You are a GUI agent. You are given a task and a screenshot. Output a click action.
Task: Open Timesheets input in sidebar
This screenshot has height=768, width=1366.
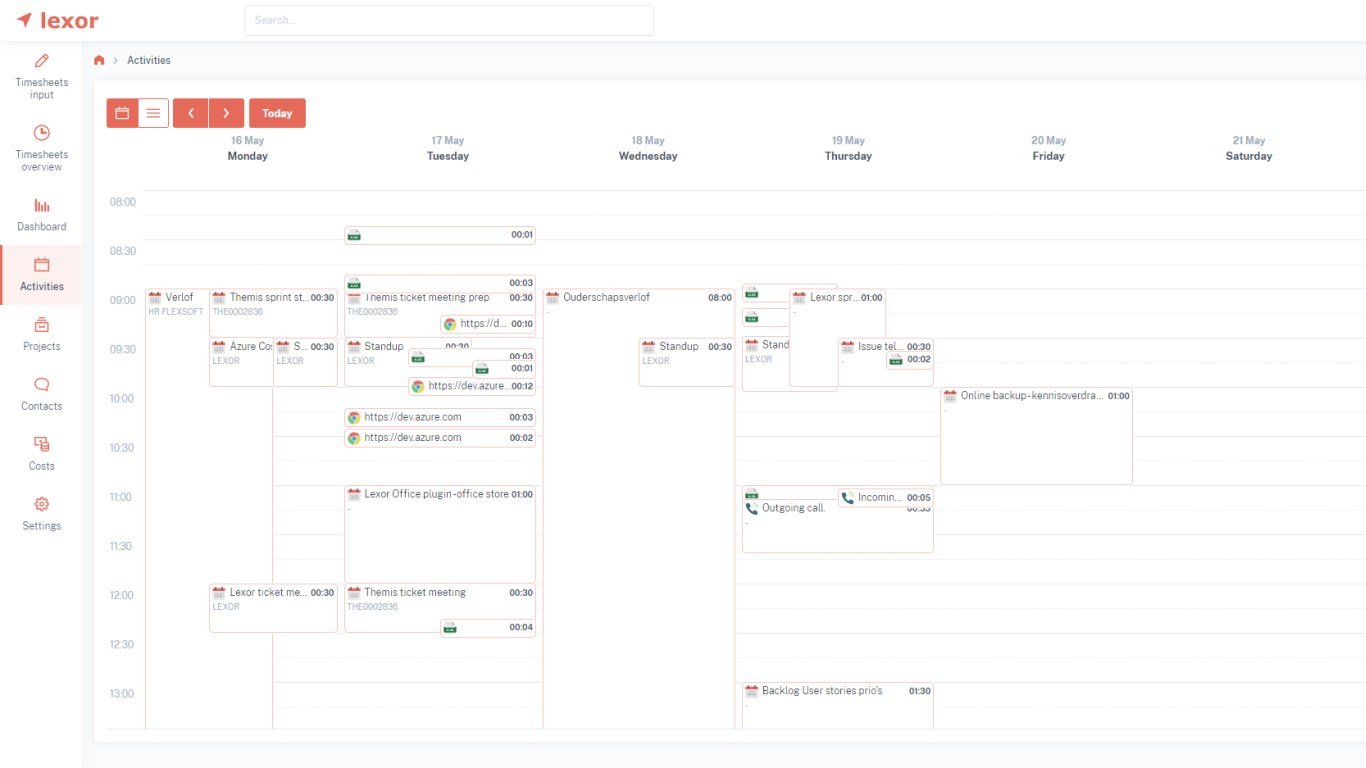tap(41, 77)
